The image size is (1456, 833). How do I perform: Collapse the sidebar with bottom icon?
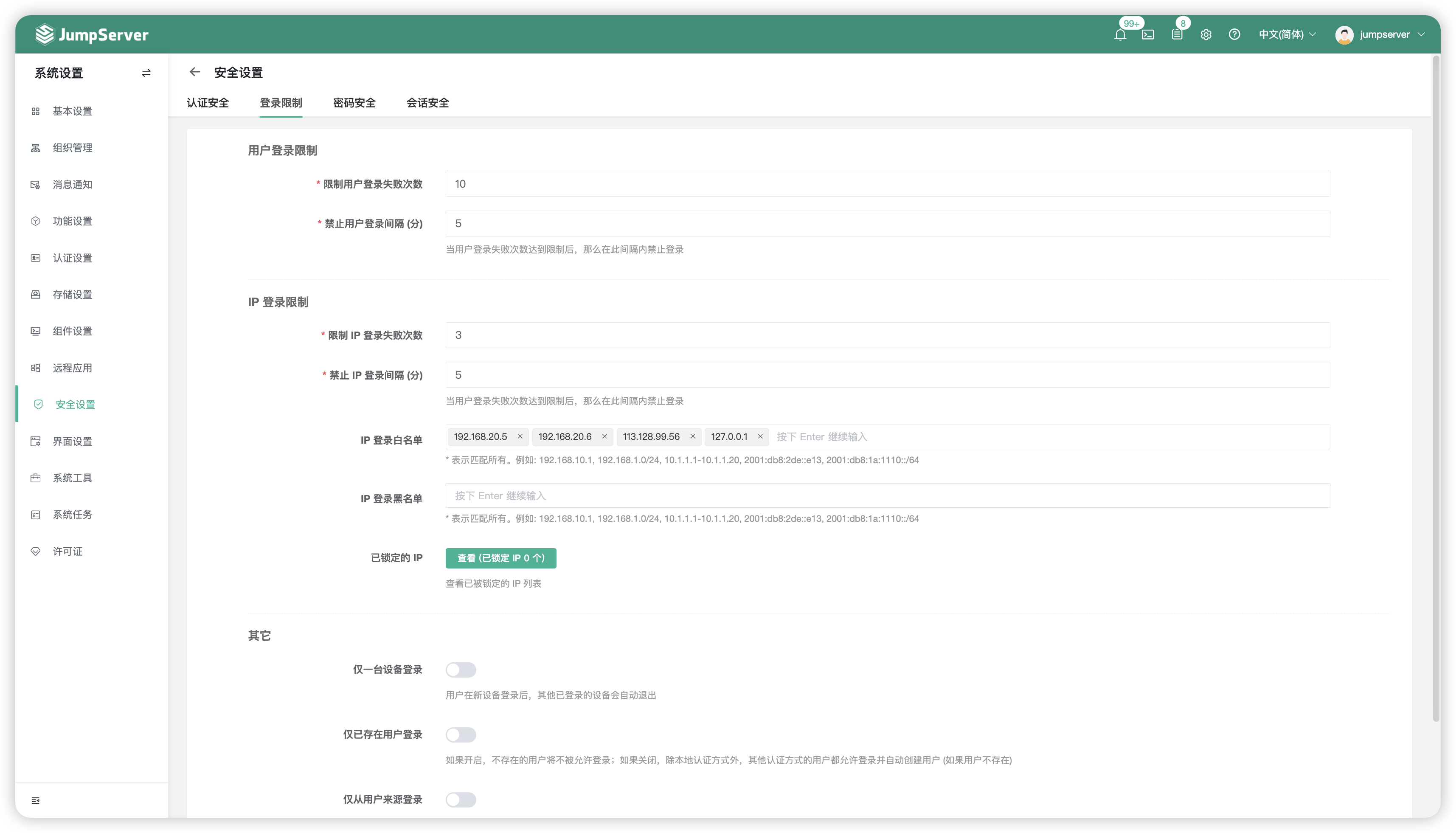[x=36, y=800]
